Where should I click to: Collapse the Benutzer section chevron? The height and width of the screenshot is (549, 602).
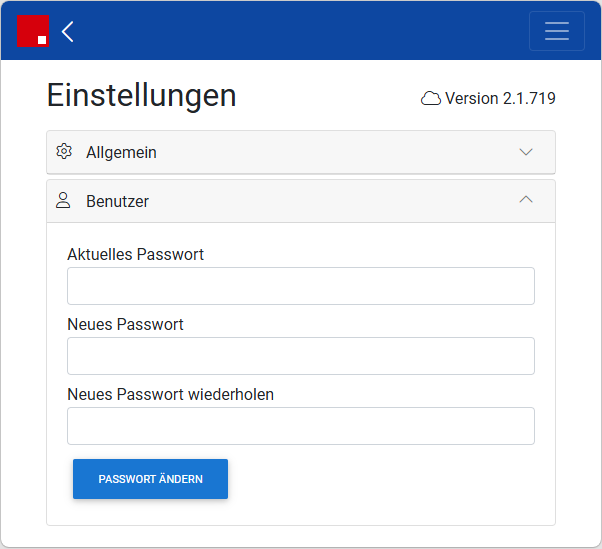click(526, 199)
